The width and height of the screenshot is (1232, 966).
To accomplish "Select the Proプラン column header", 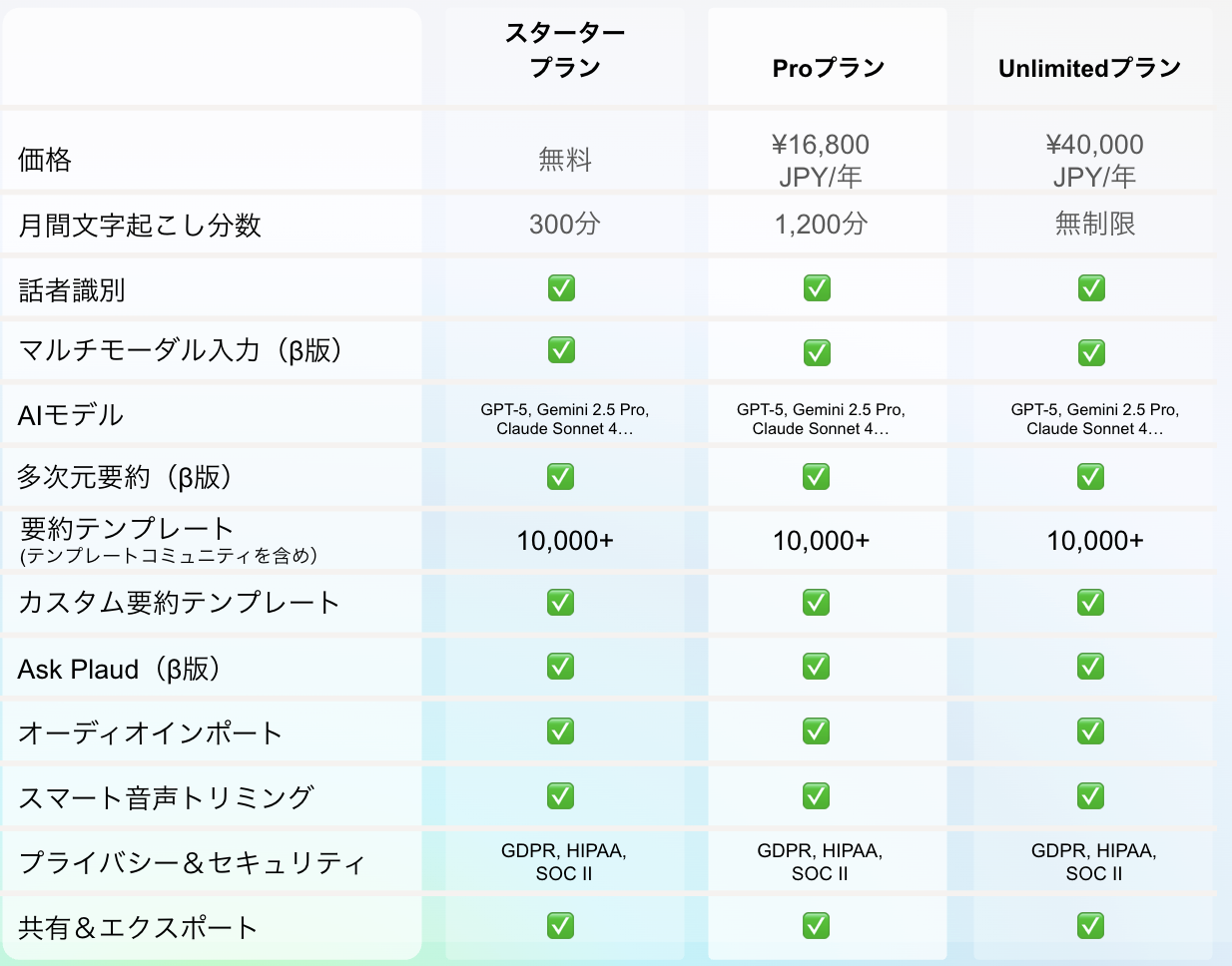I will point(829,68).
